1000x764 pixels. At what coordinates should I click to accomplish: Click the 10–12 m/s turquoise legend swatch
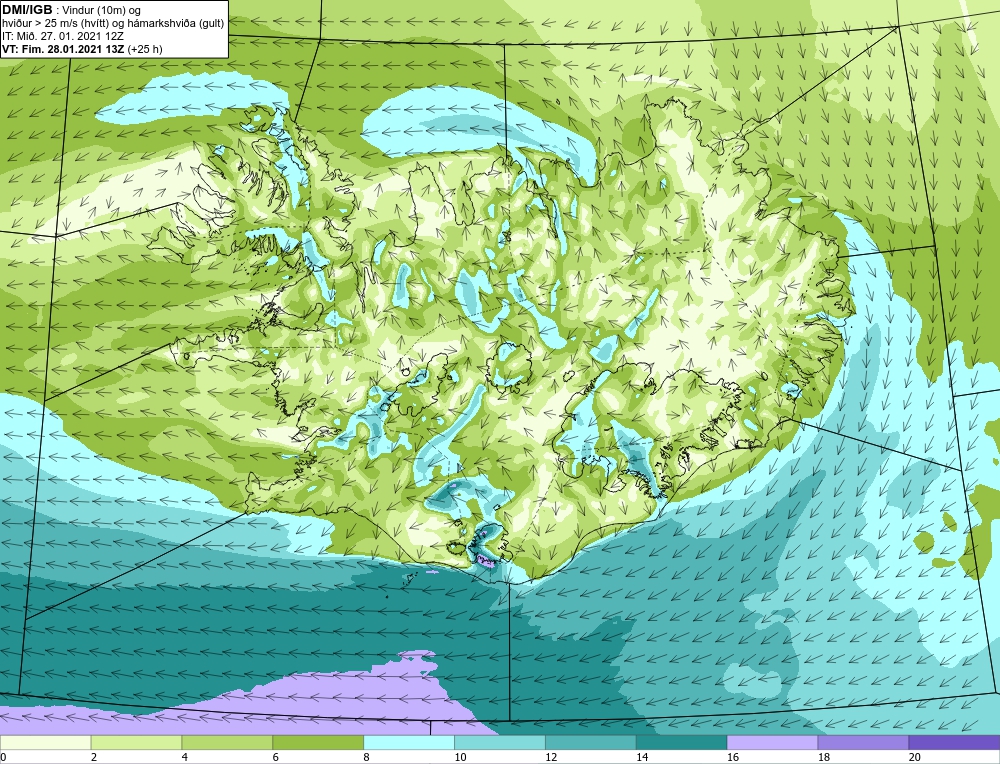tap(499, 742)
